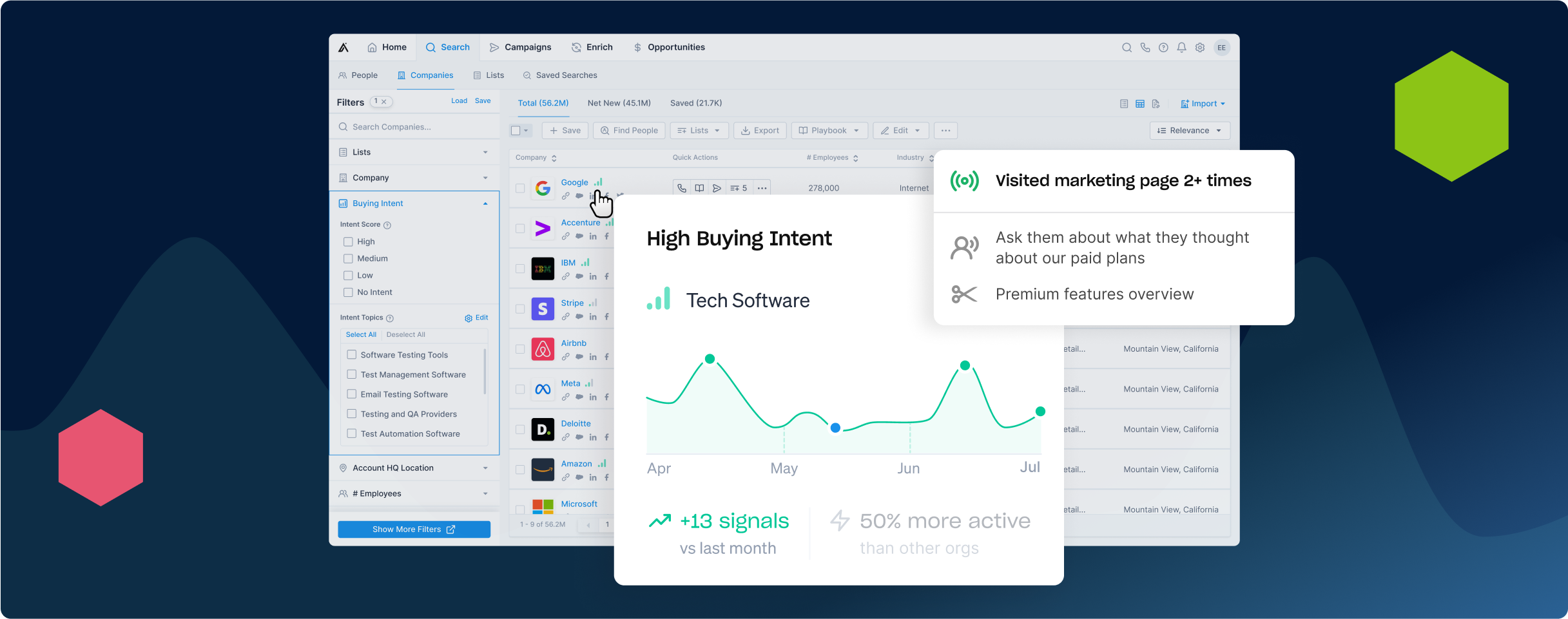The height and width of the screenshot is (619, 1568).
Task: Click the Show More Filters button
Action: pyautogui.click(x=414, y=529)
